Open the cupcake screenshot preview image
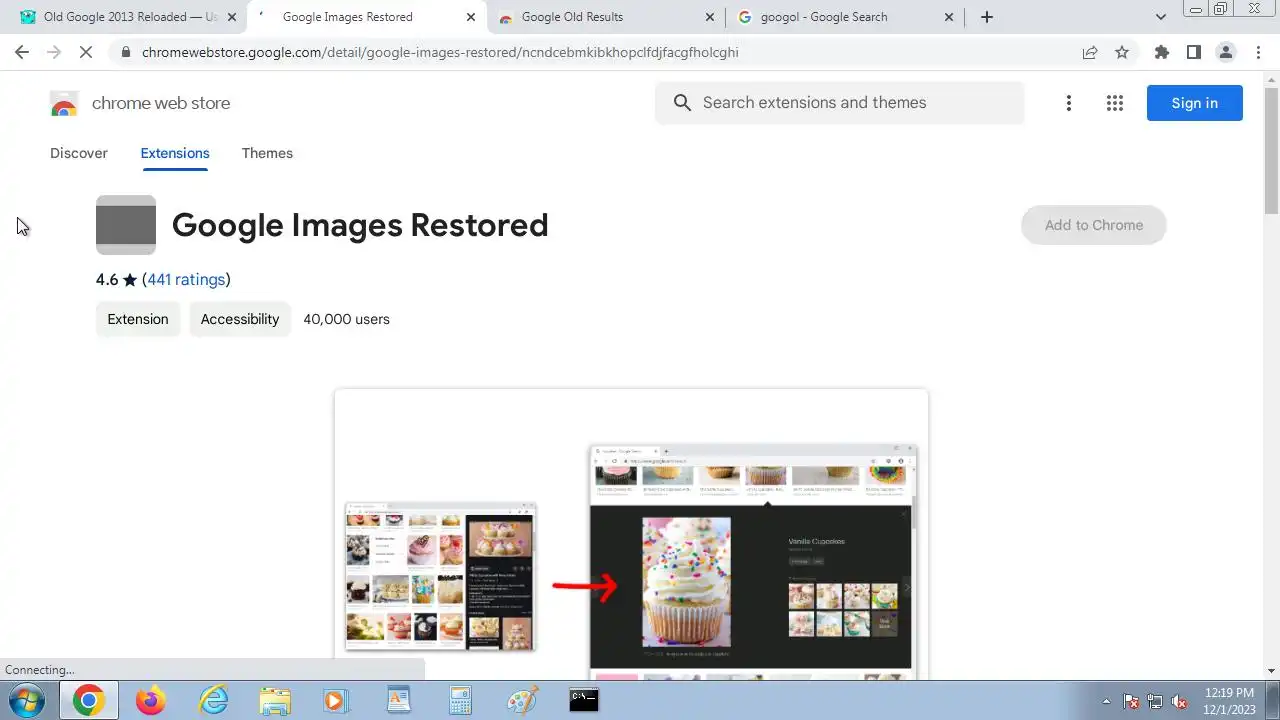Viewport: 1280px width, 720px height. [631, 535]
